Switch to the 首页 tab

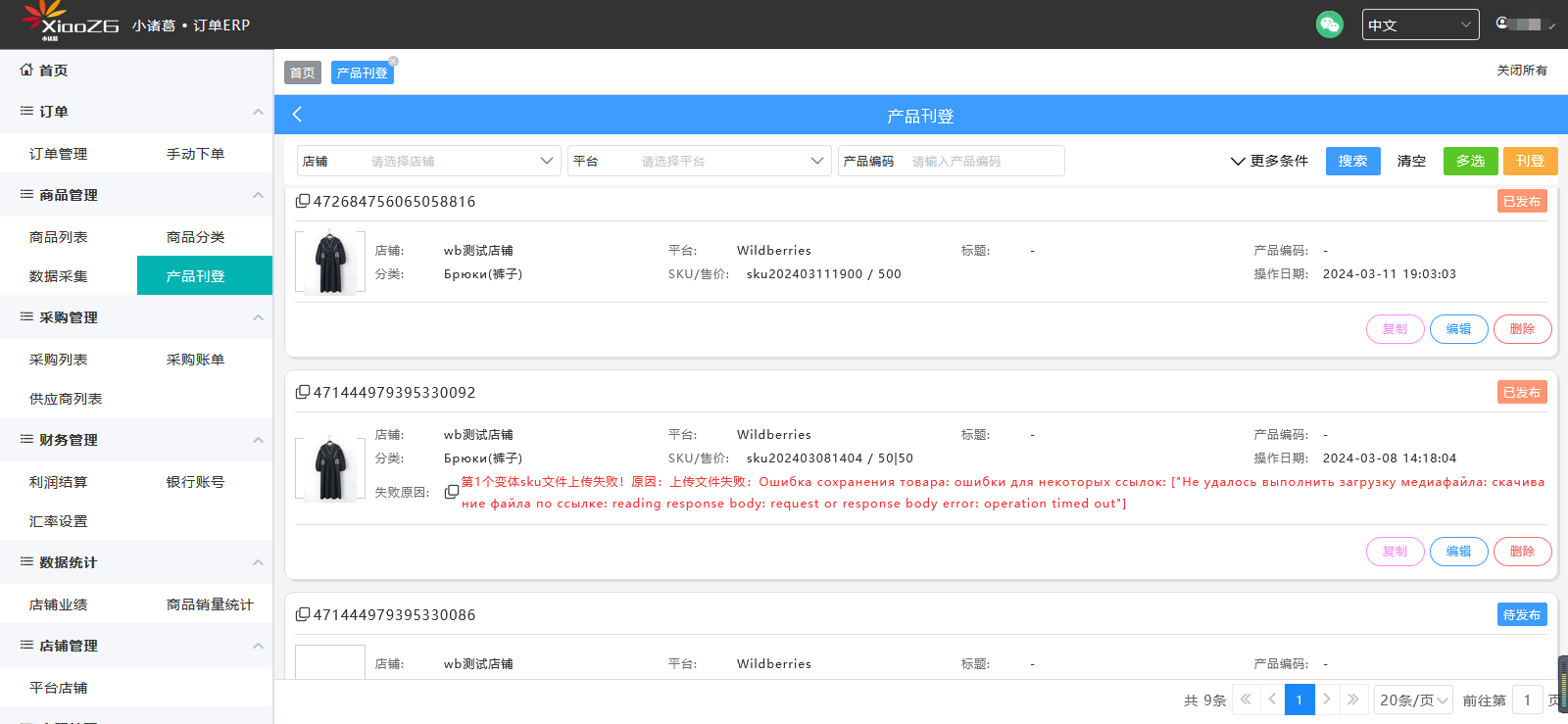pyautogui.click(x=302, y=72)
